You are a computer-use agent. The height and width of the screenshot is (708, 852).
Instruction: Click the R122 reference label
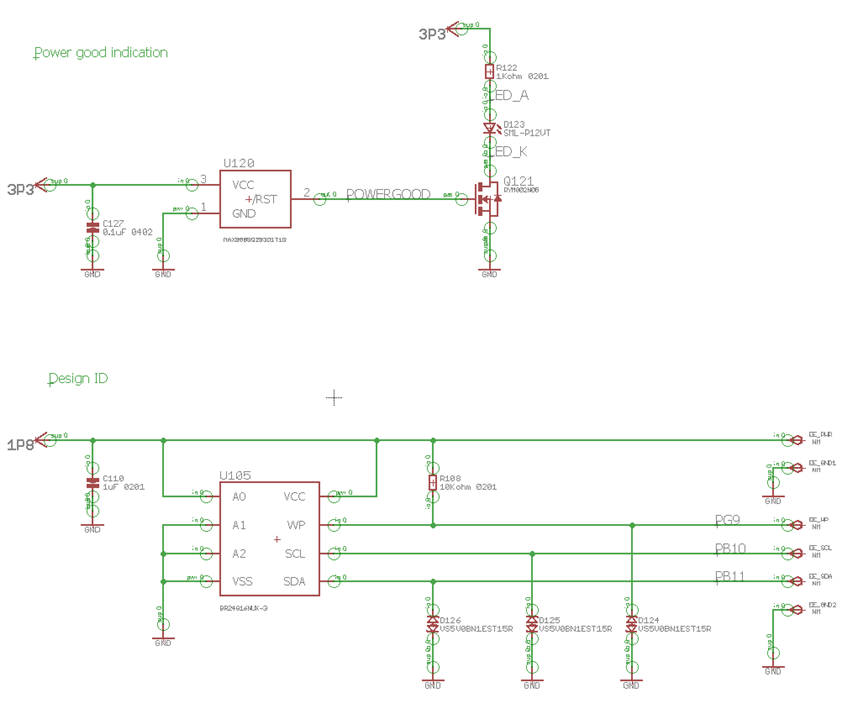(x=506, y=68)
